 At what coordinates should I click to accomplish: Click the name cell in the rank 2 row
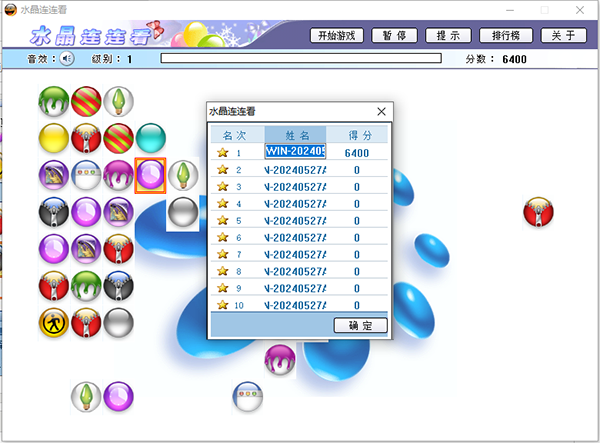295,170
